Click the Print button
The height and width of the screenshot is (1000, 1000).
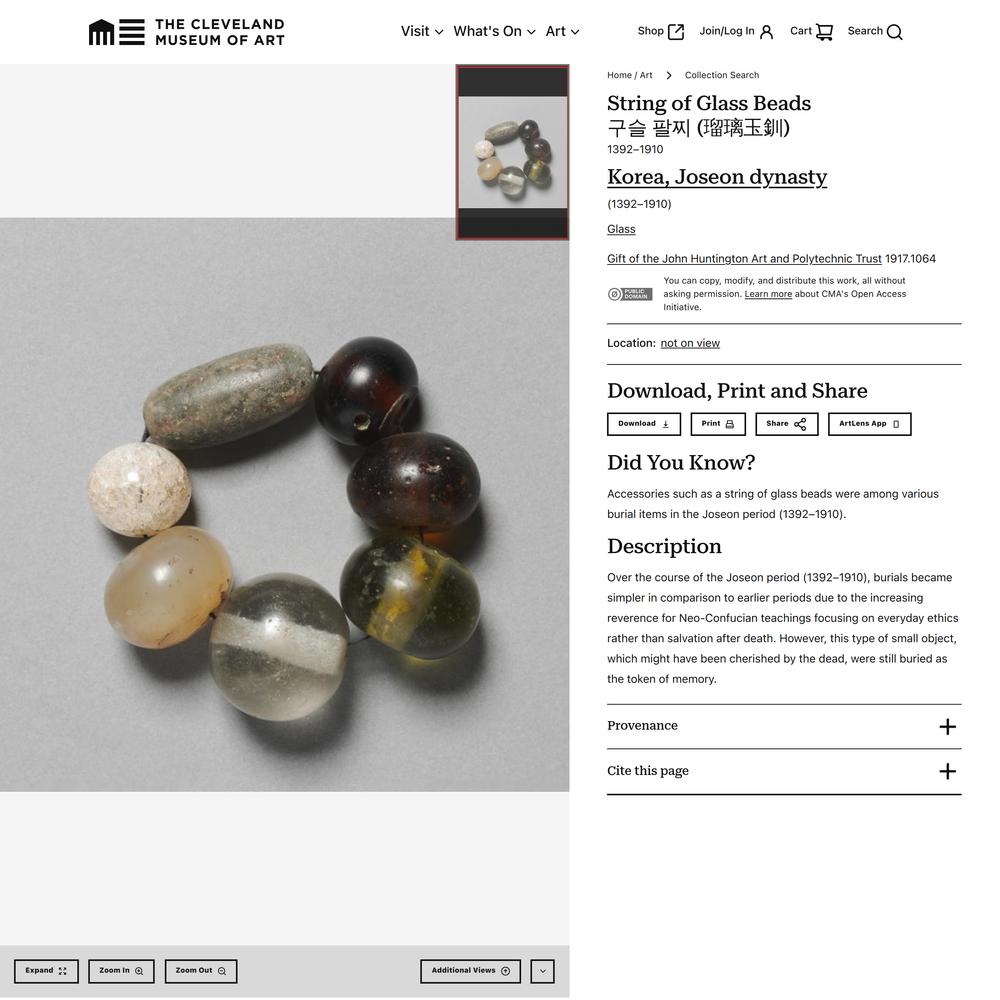[x=718, y=424]
